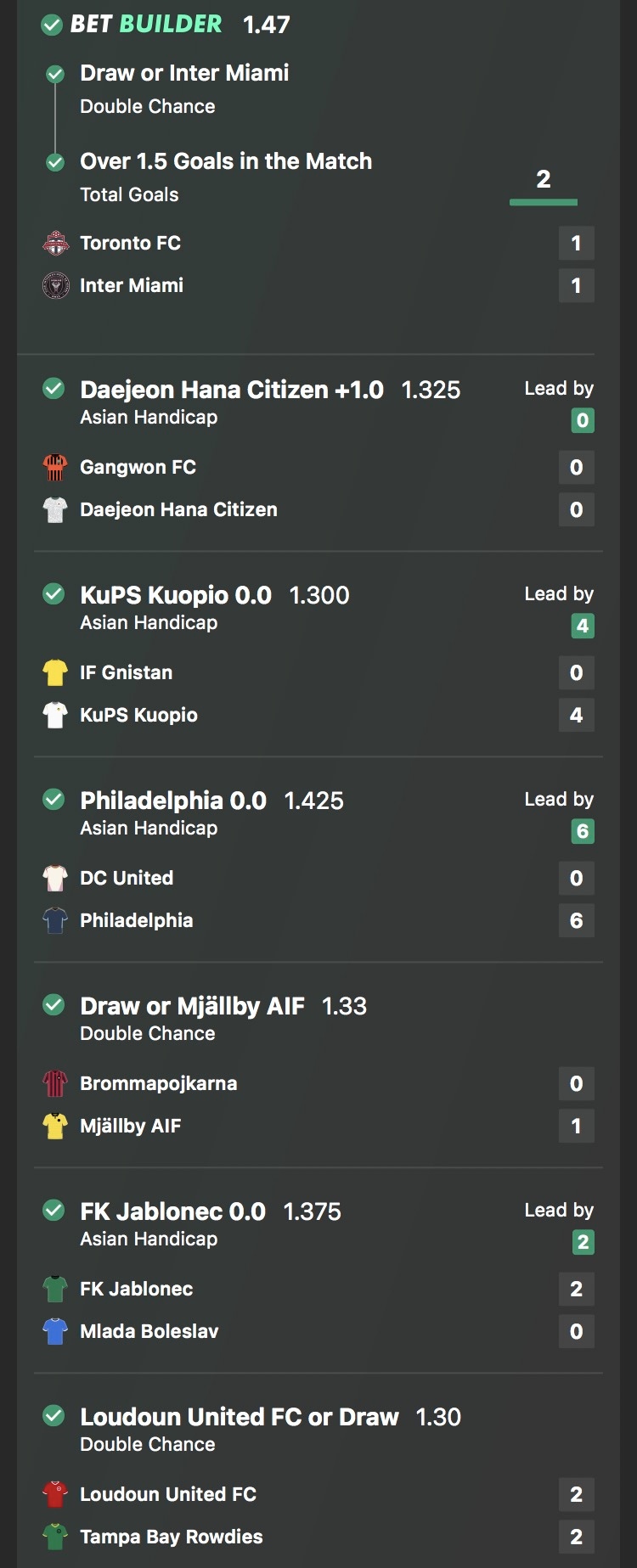Click the checkmark next to KuPS Kuopio 0.0
The height and width of the screenshot is (1568, 637).
click(54, 594)
